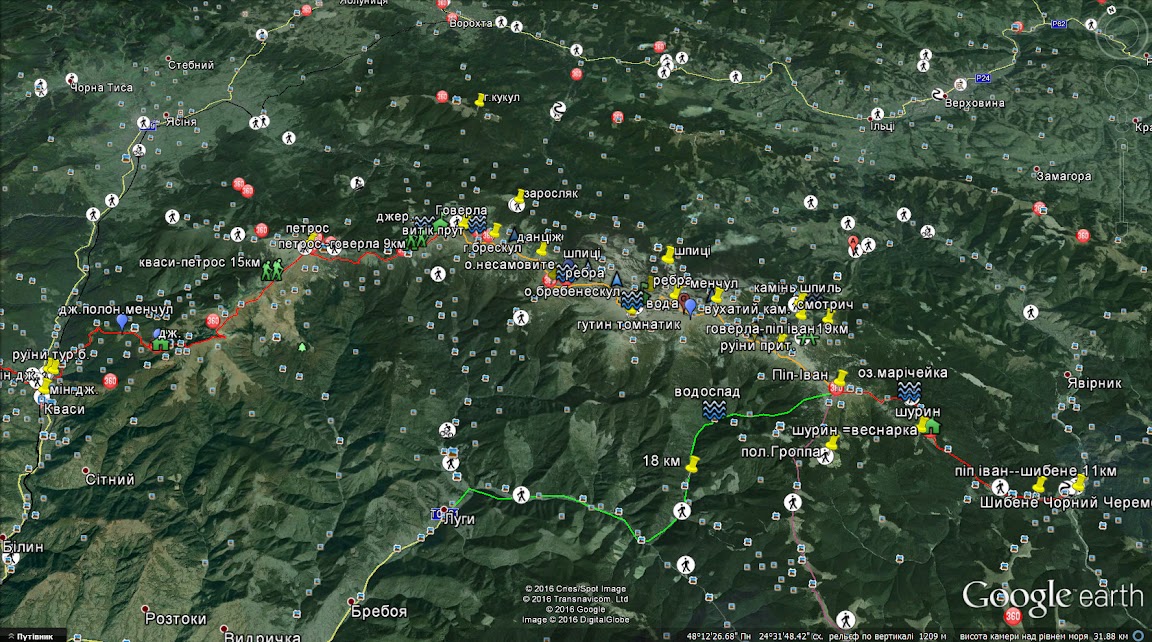The image size is (1152, 642).
Task: Click the Кваси village label
Action: [64, 409]
